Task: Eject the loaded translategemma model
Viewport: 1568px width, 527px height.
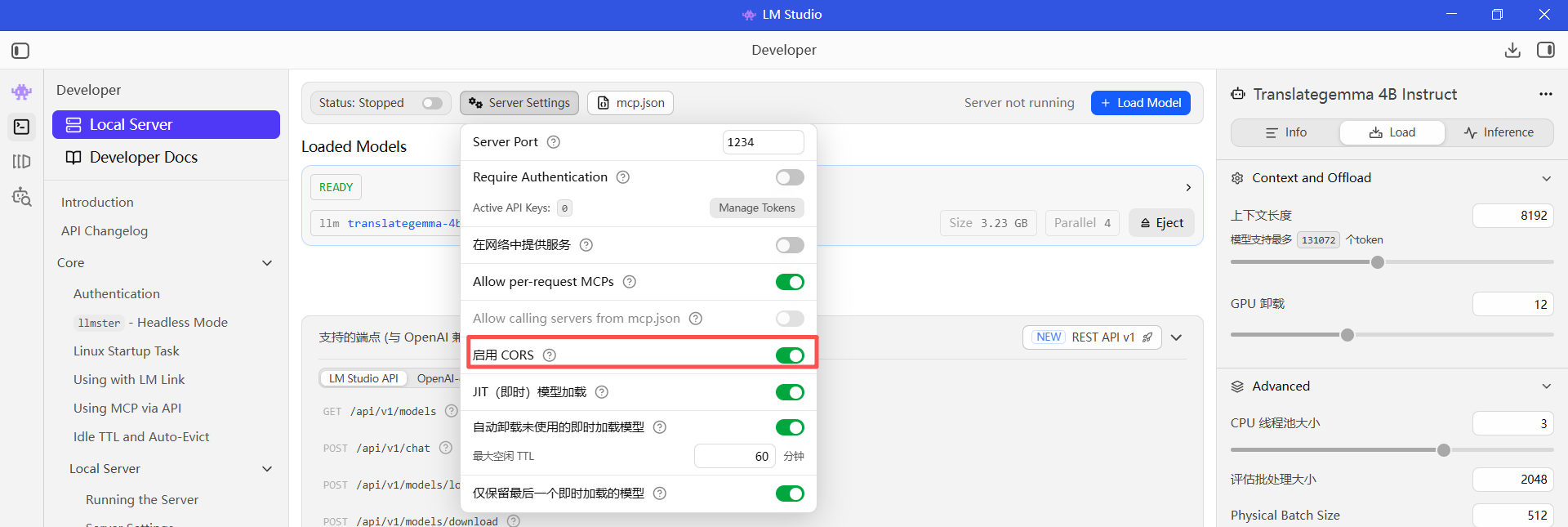Action: pyautogui.click(x=1161, y=223)
